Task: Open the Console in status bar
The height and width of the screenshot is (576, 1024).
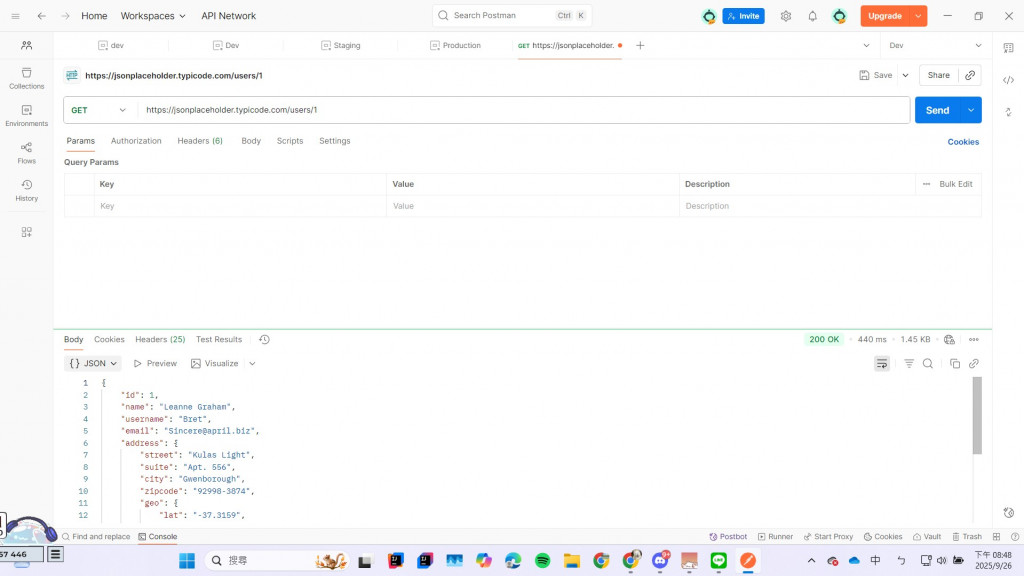Action: 157,537
